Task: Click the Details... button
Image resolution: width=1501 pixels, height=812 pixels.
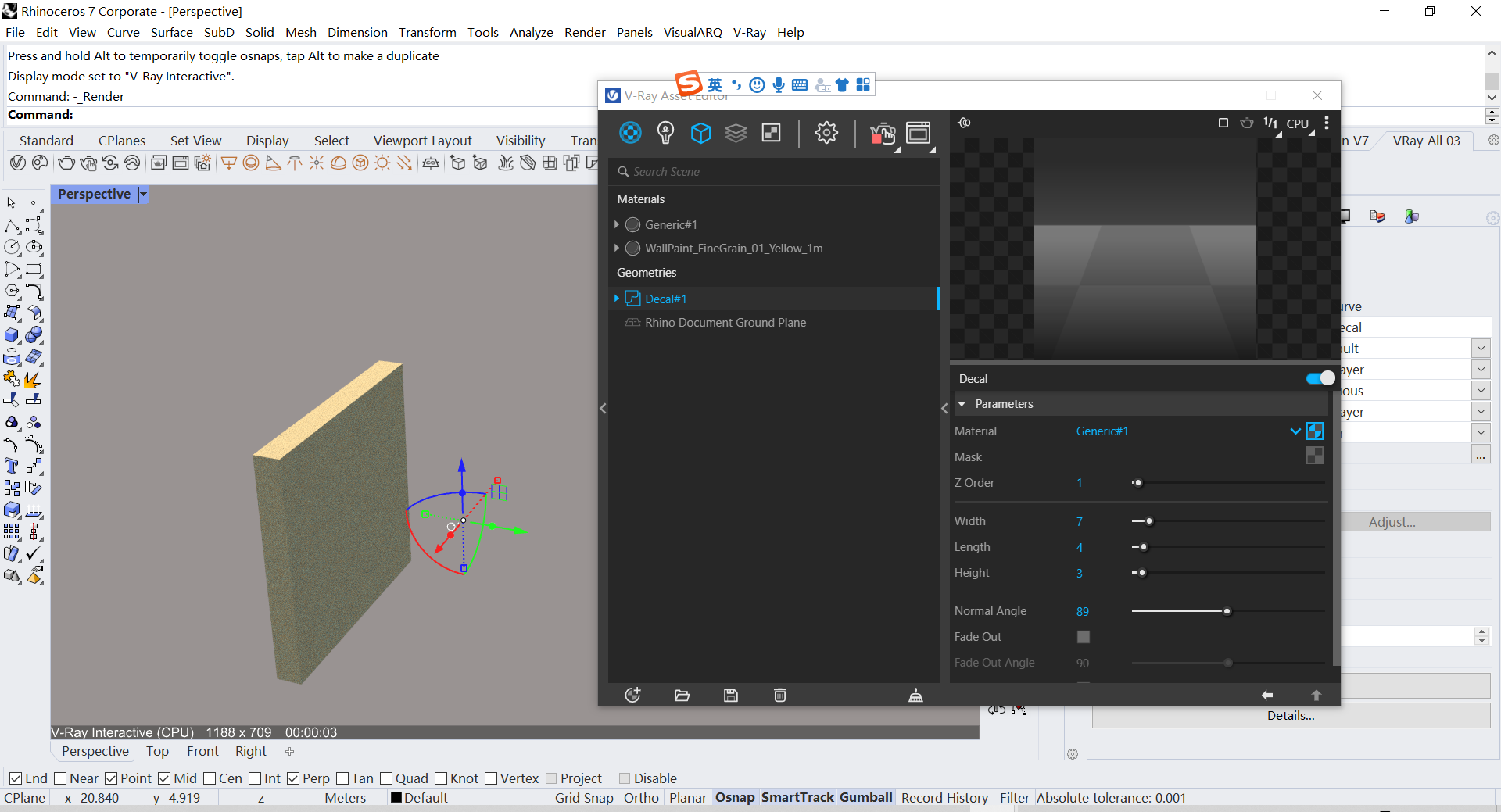Action: (x=1291, y=715)
